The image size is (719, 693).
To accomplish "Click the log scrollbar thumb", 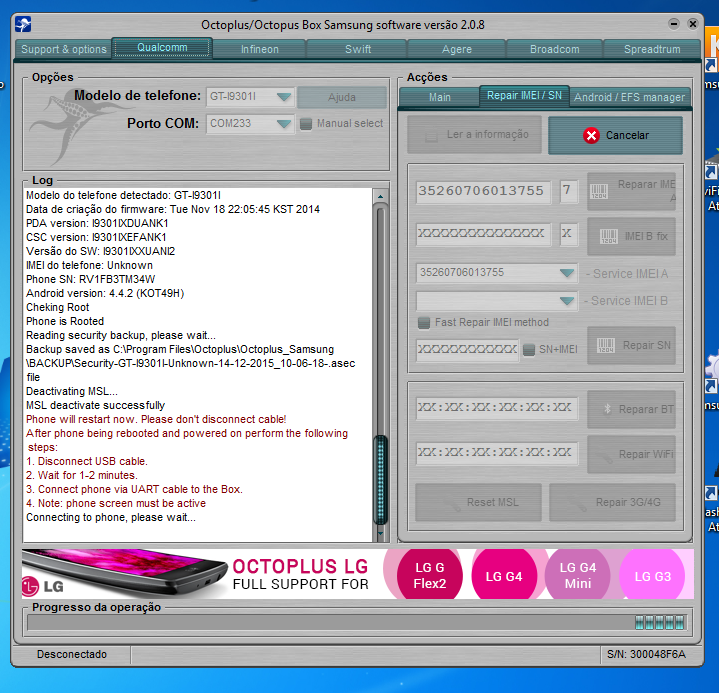I will coord(380,480).
